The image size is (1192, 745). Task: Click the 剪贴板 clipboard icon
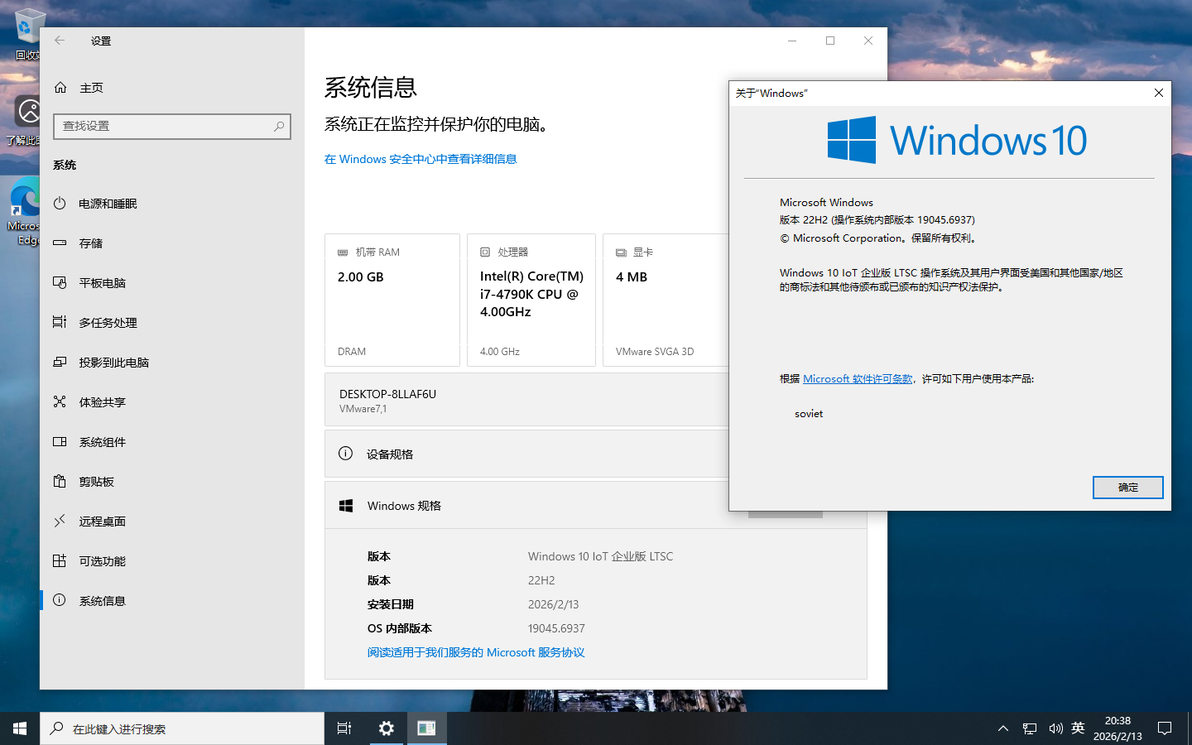pos(59,481)
